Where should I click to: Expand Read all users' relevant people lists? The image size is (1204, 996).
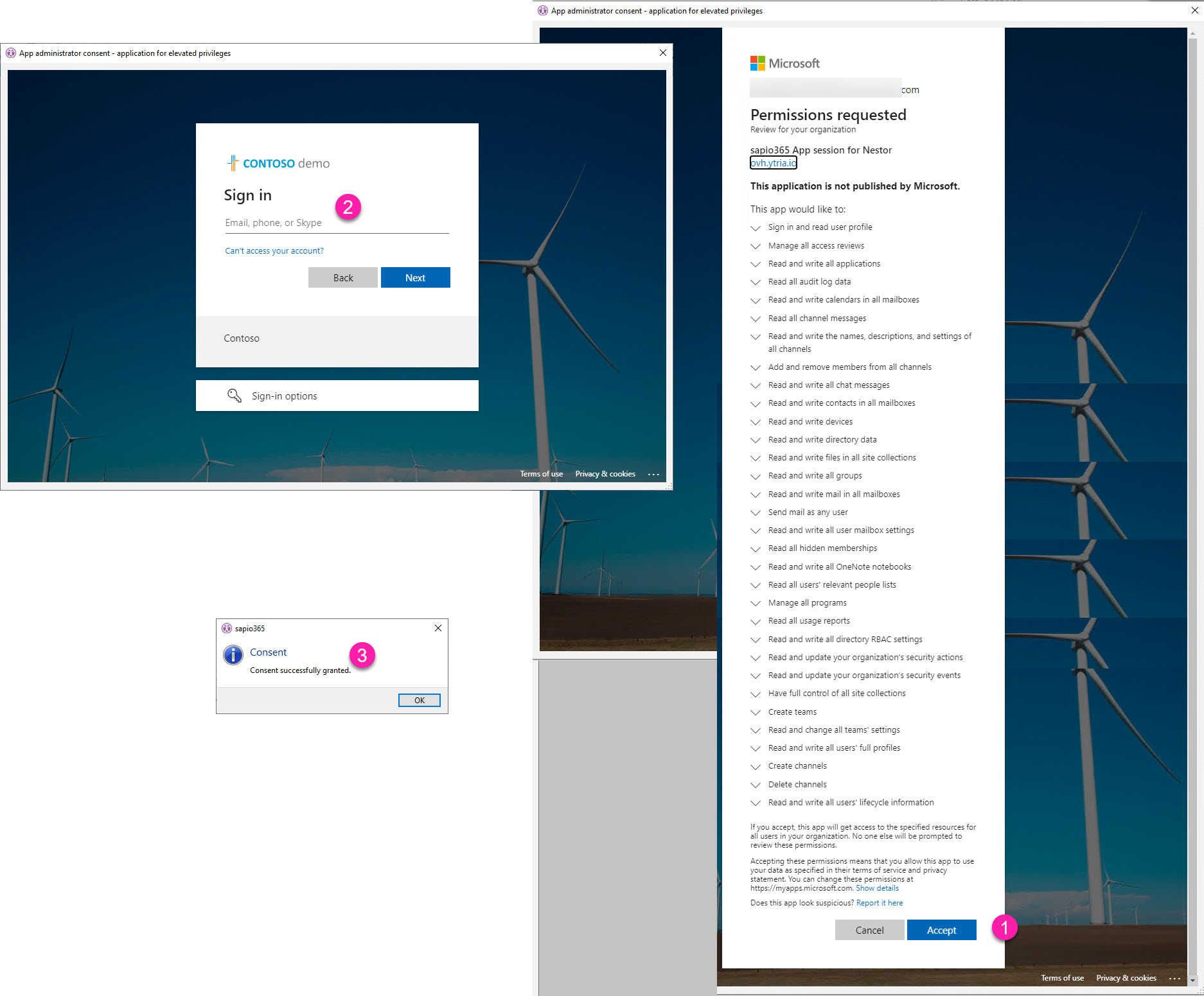pyautogui.click(x=756, y=585)
